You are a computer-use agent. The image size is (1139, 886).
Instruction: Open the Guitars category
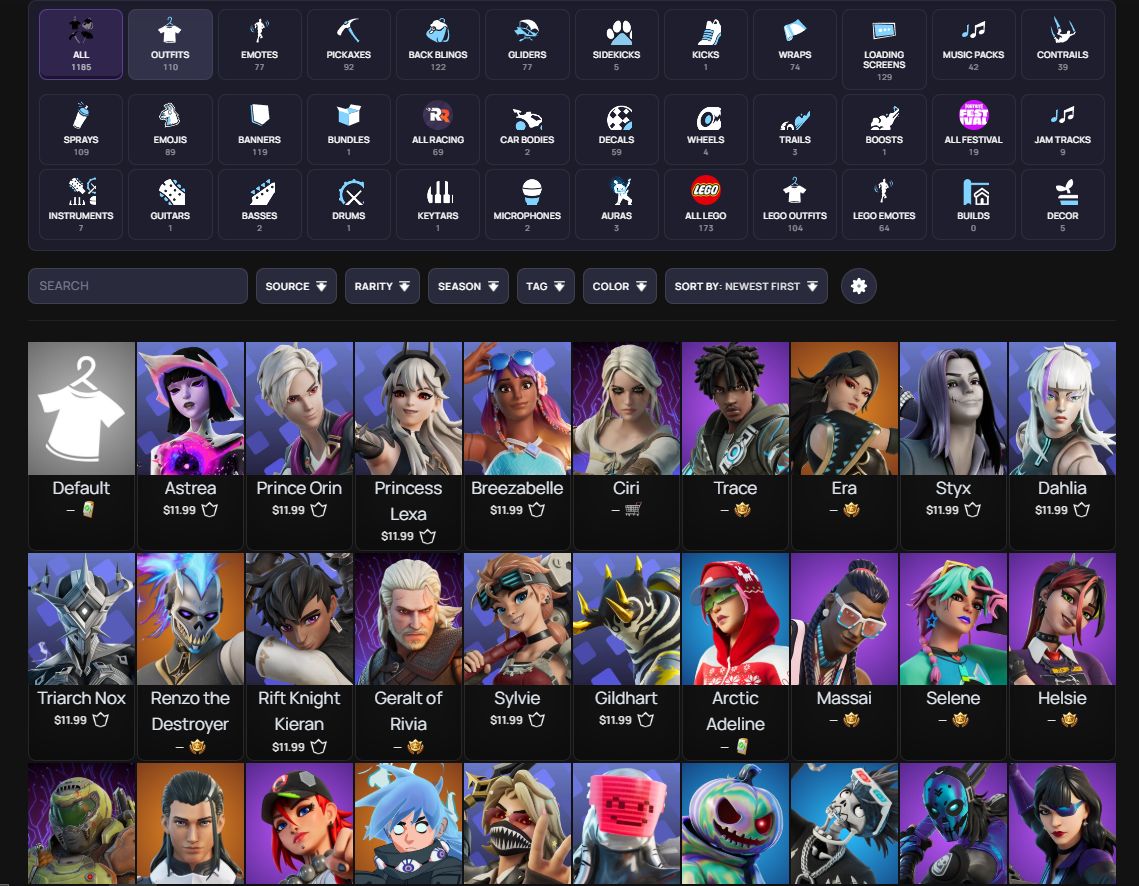pos(170,205)
